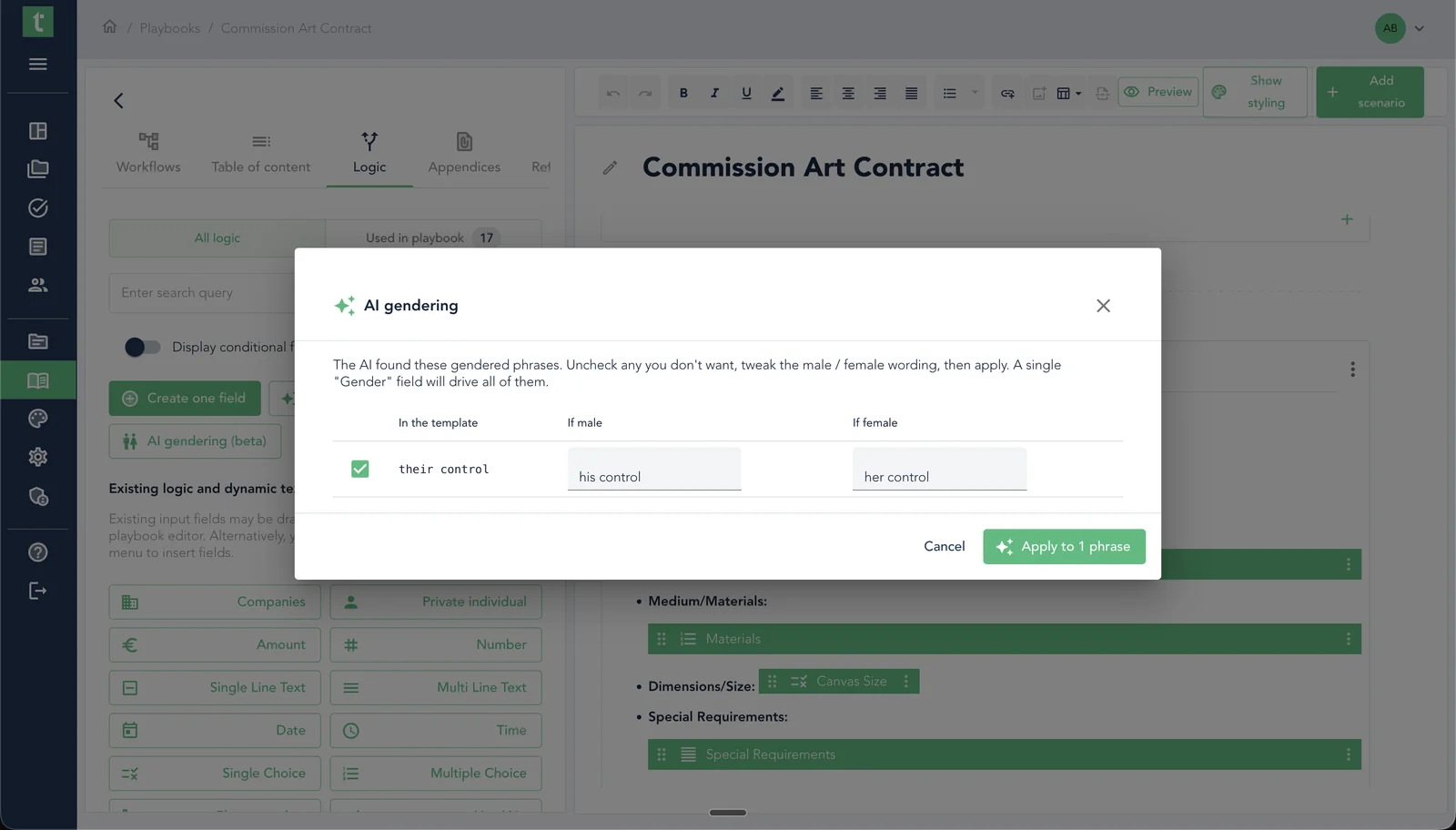This screenshot has height=830, width=1456.
Task: Edit the 'his control' male wording field
Action: click(654, 469)
